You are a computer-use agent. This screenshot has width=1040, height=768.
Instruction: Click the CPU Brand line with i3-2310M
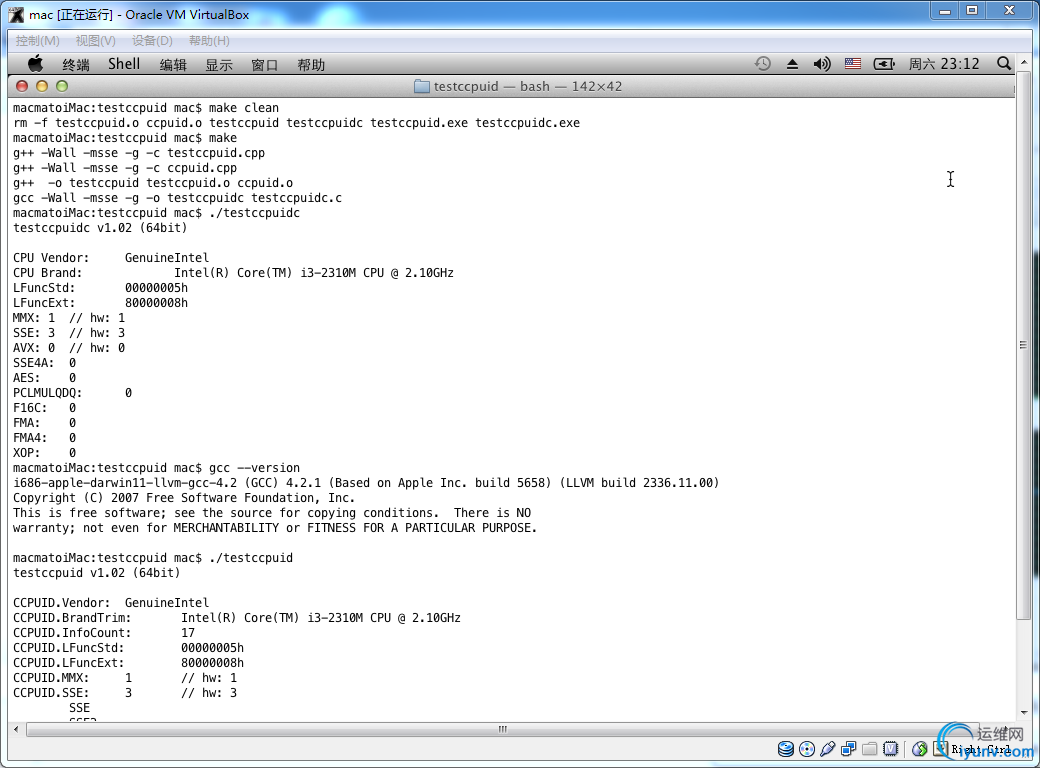pos(233,273)
